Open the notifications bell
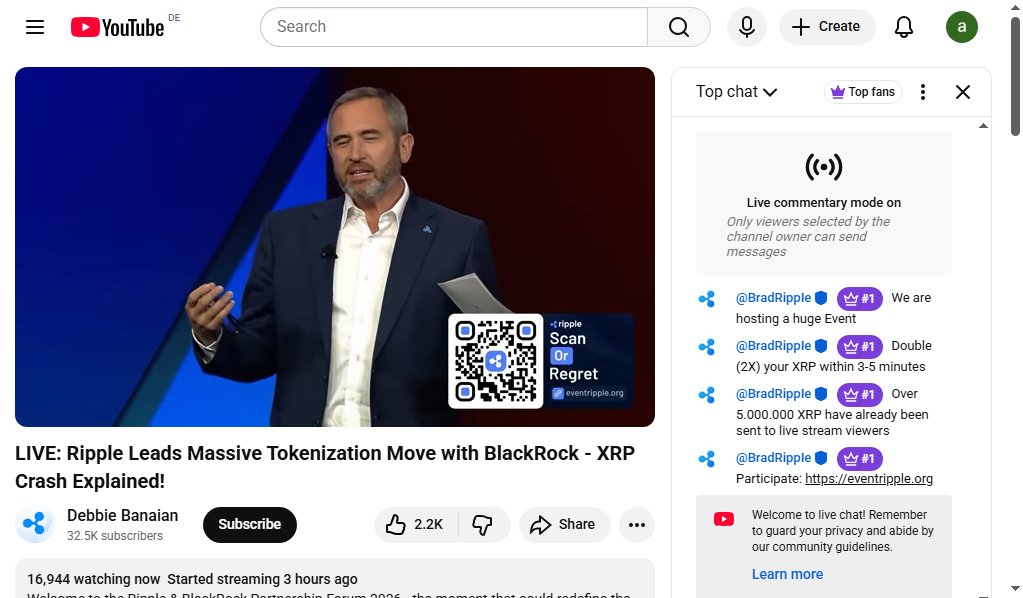The width and height of the screenshot is (1023, 598). pos(904,27)
